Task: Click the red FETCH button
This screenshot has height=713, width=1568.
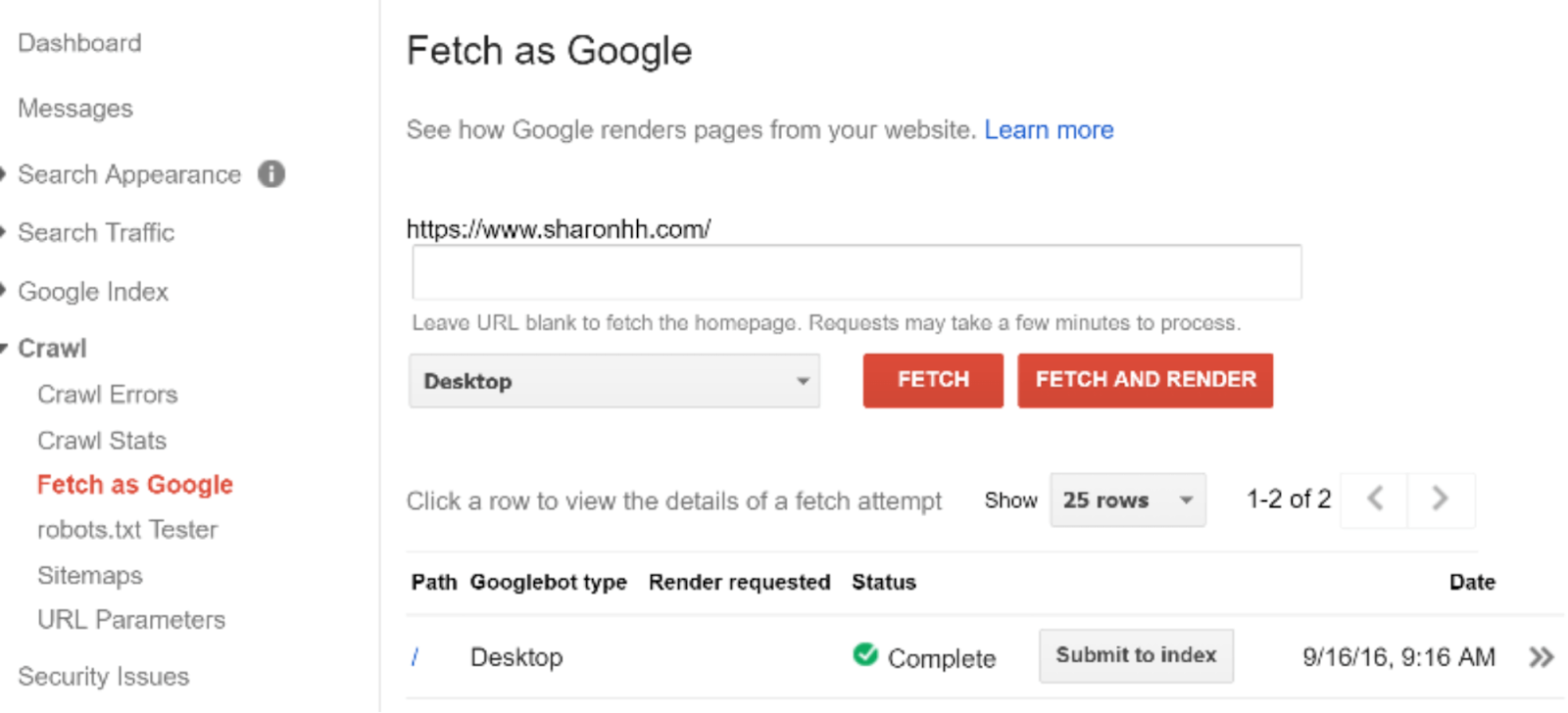Action: coord(933,380)
